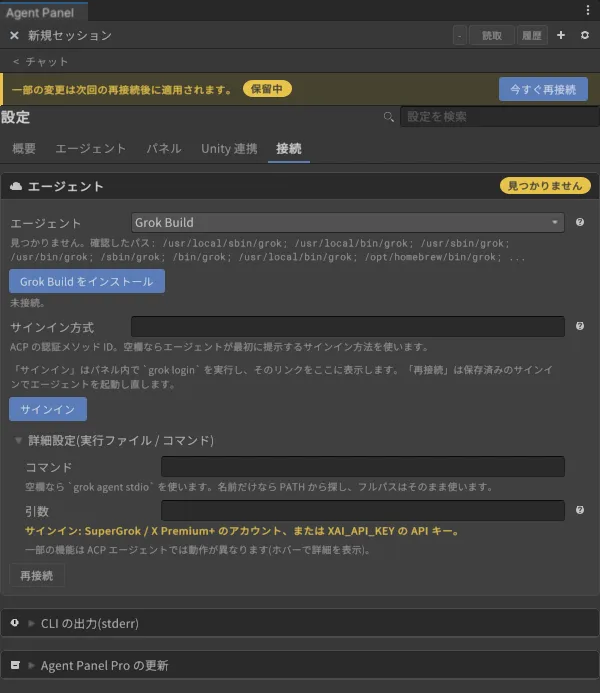
Task: Click the info icon beside CLI の出力(stderr)
Action: pos(15,623)
